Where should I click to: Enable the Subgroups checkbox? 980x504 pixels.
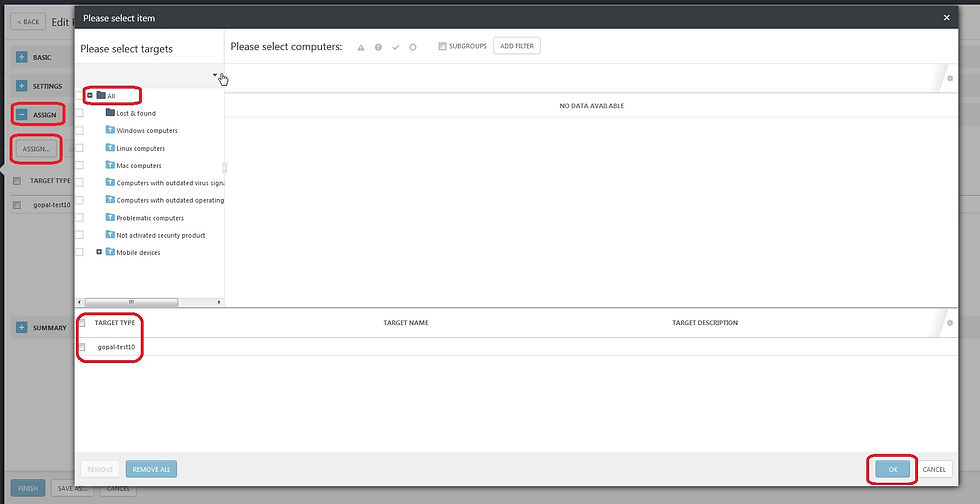[442, 46]
